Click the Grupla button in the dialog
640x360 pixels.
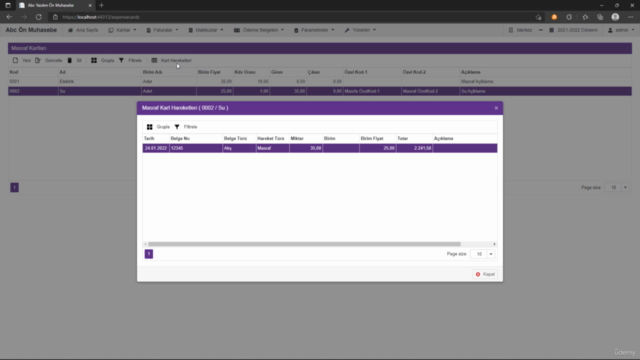coord(158,127)
